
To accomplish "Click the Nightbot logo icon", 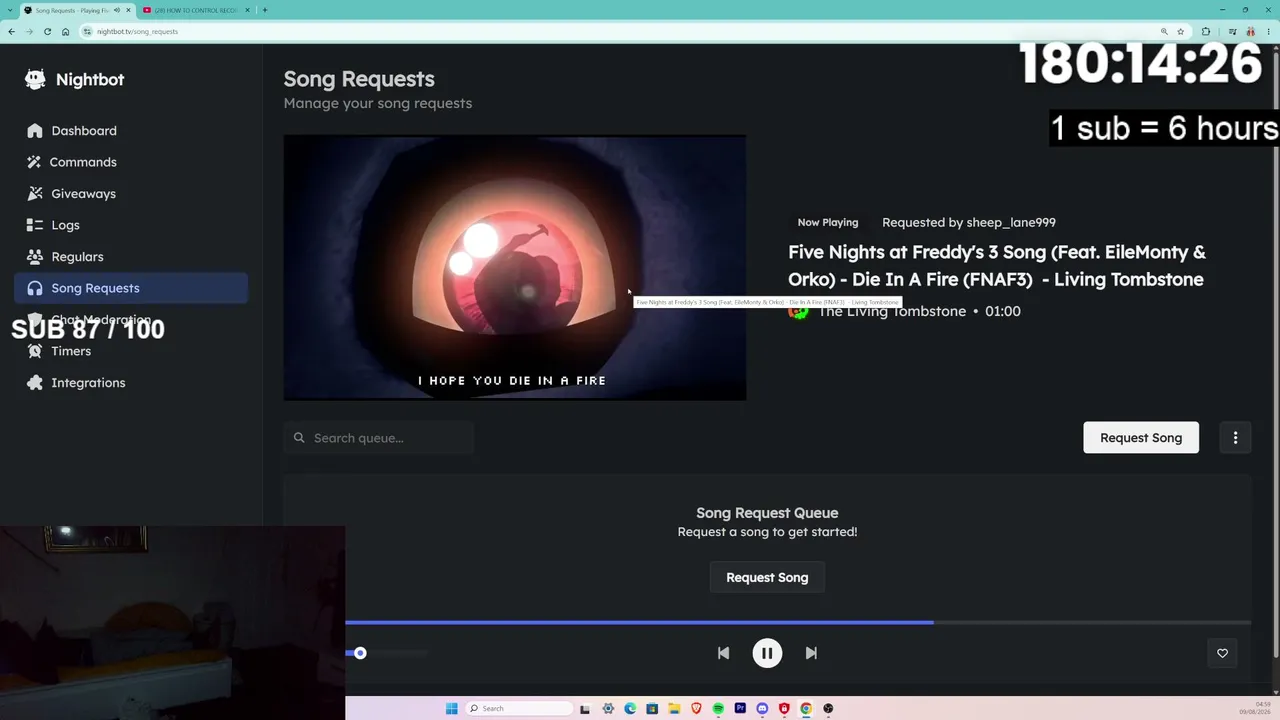I will [x=36, y=80].
